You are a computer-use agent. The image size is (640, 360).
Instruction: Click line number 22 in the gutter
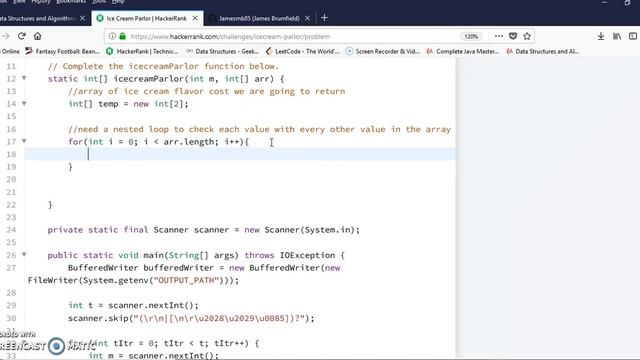(x=11, y=204)
